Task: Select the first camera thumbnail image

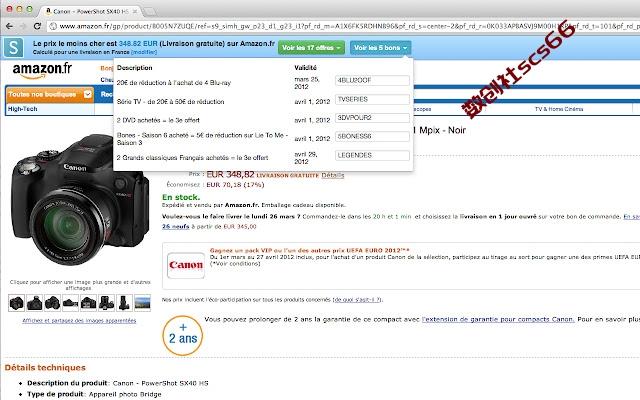Action: pos(16,303)
